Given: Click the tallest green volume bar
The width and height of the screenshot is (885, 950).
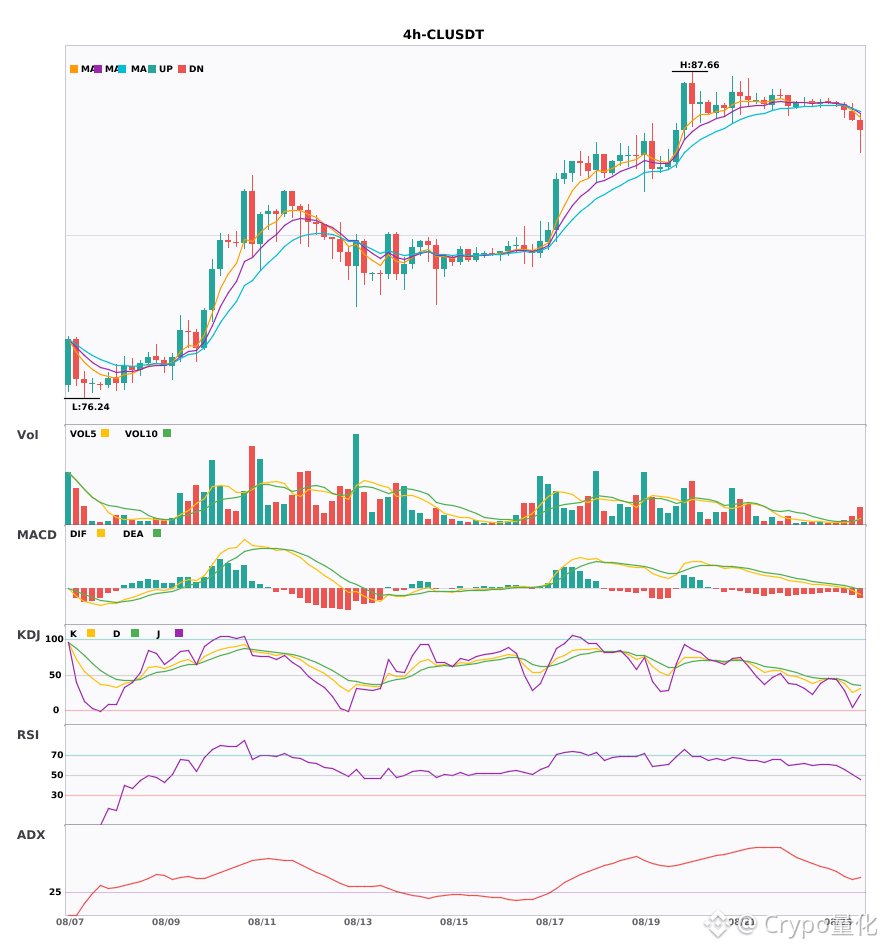Looking at the screenshot, I should [356, 479].
